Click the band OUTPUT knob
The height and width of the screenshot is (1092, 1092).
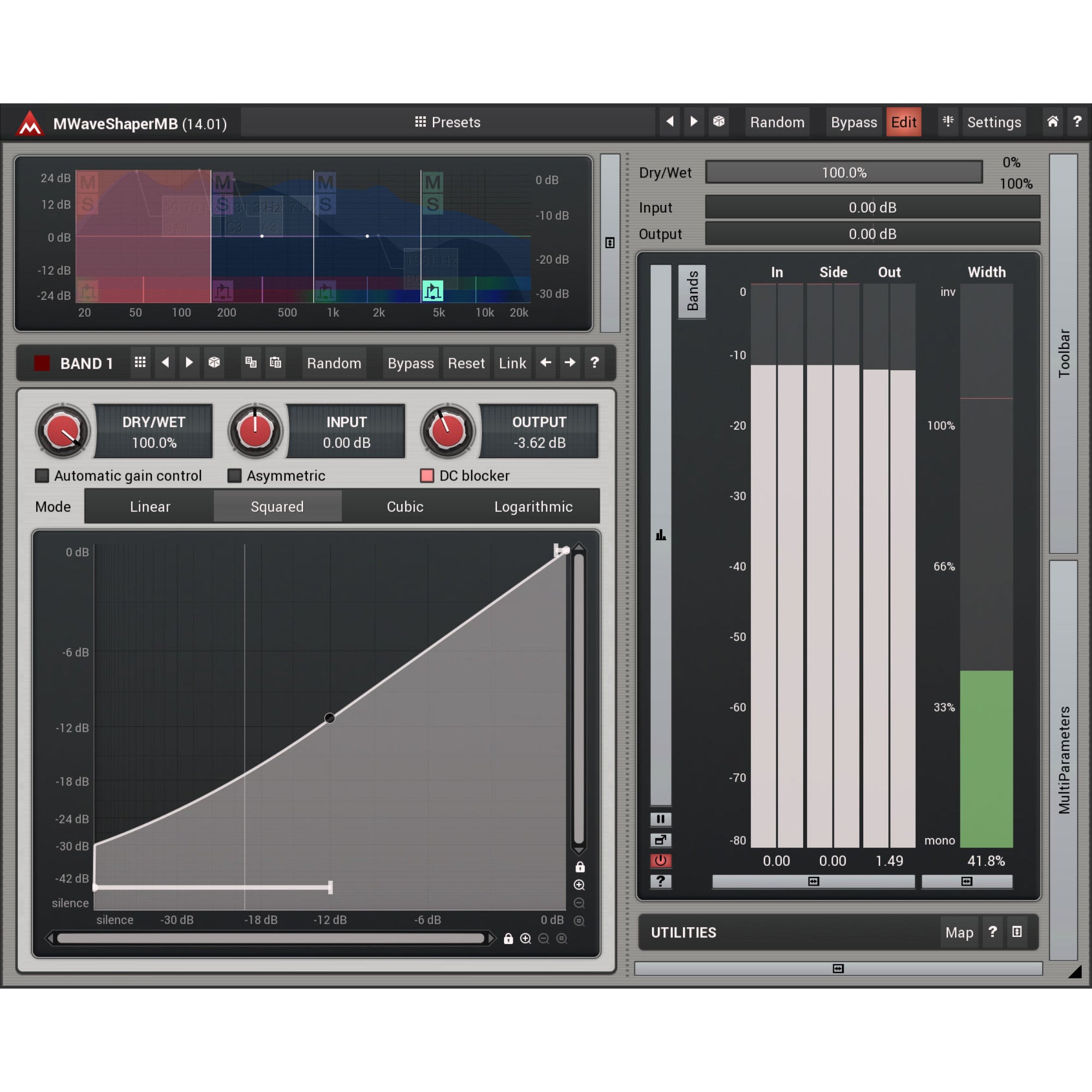click(448, 431)
